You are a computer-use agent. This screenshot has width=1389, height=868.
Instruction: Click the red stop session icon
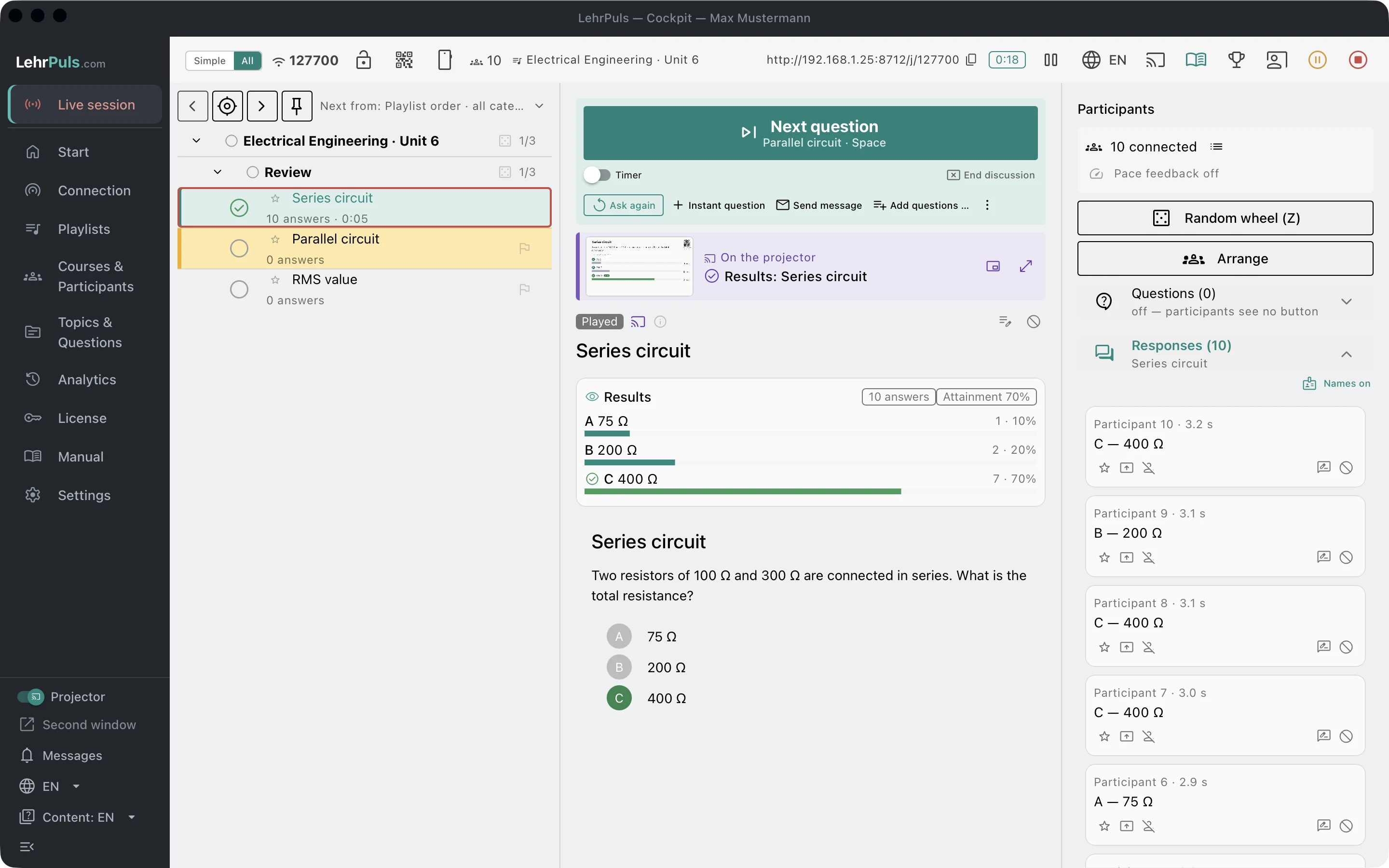click(x=1358, y=60)
